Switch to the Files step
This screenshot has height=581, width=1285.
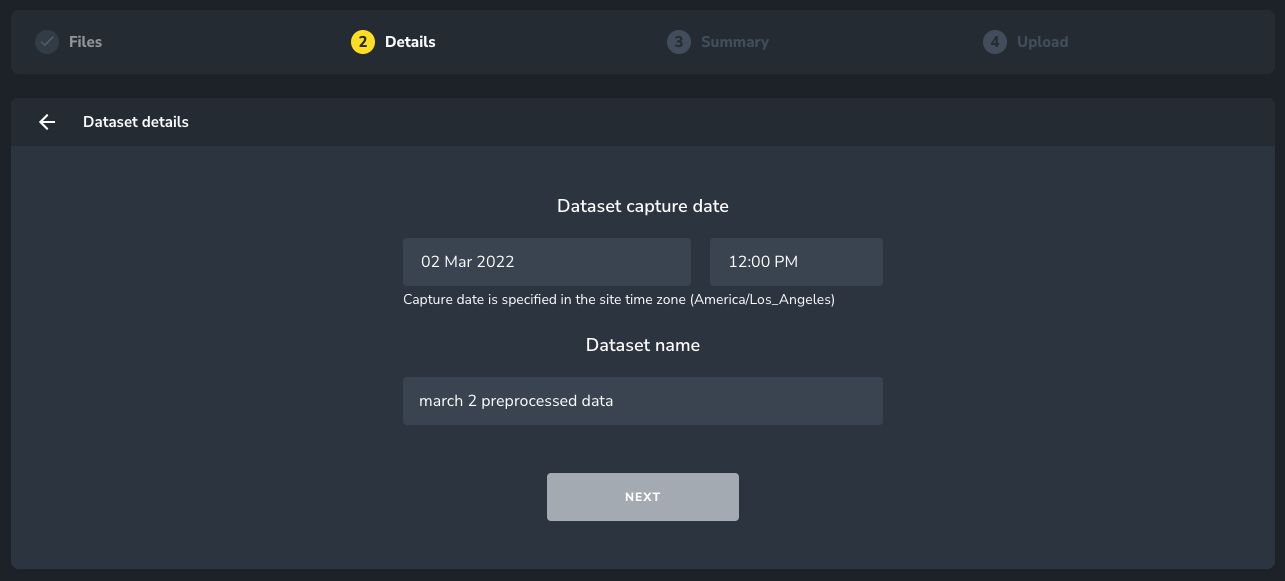pyautogui.click(x=84, y=42)
